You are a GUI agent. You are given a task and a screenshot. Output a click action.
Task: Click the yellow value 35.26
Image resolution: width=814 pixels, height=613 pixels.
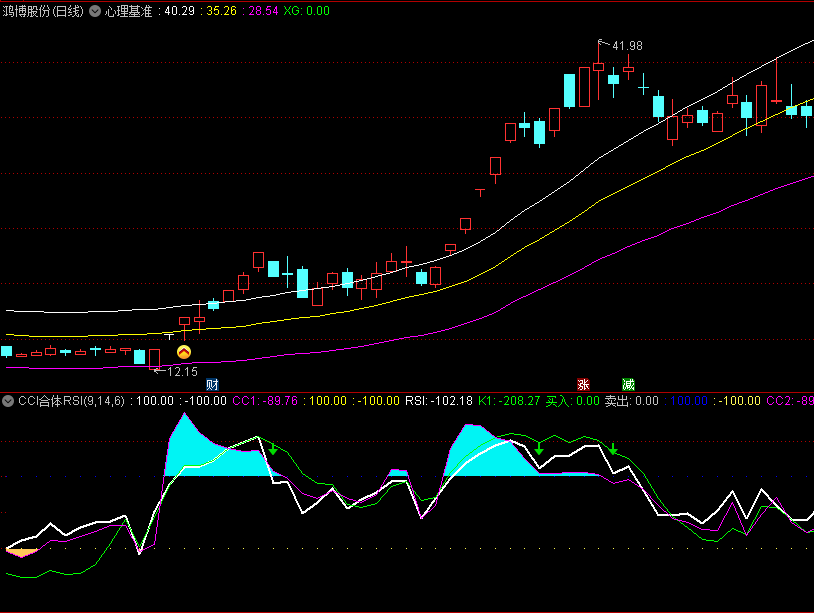(x=222, y=11)
